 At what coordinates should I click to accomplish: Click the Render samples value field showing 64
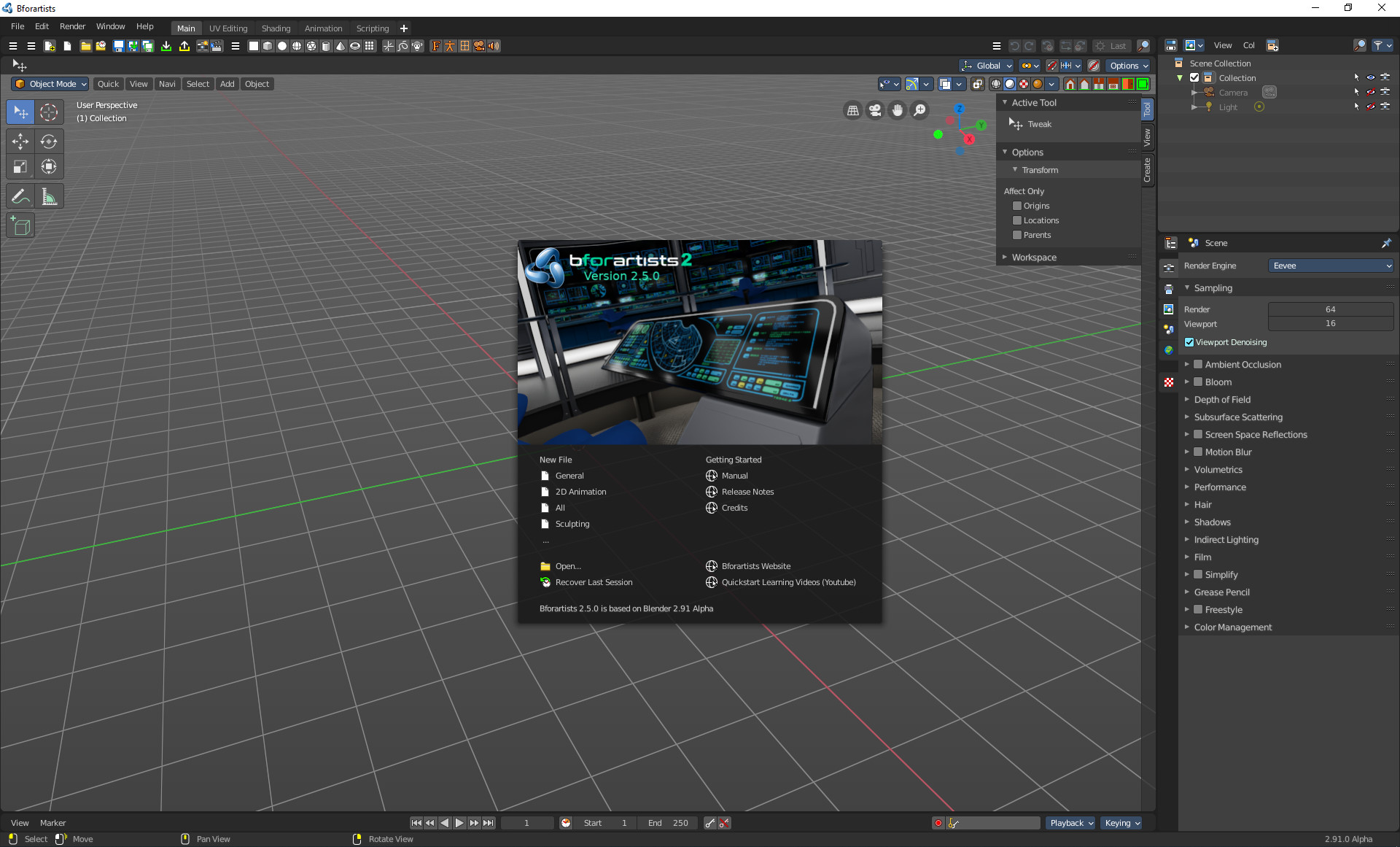point(1330,309)
